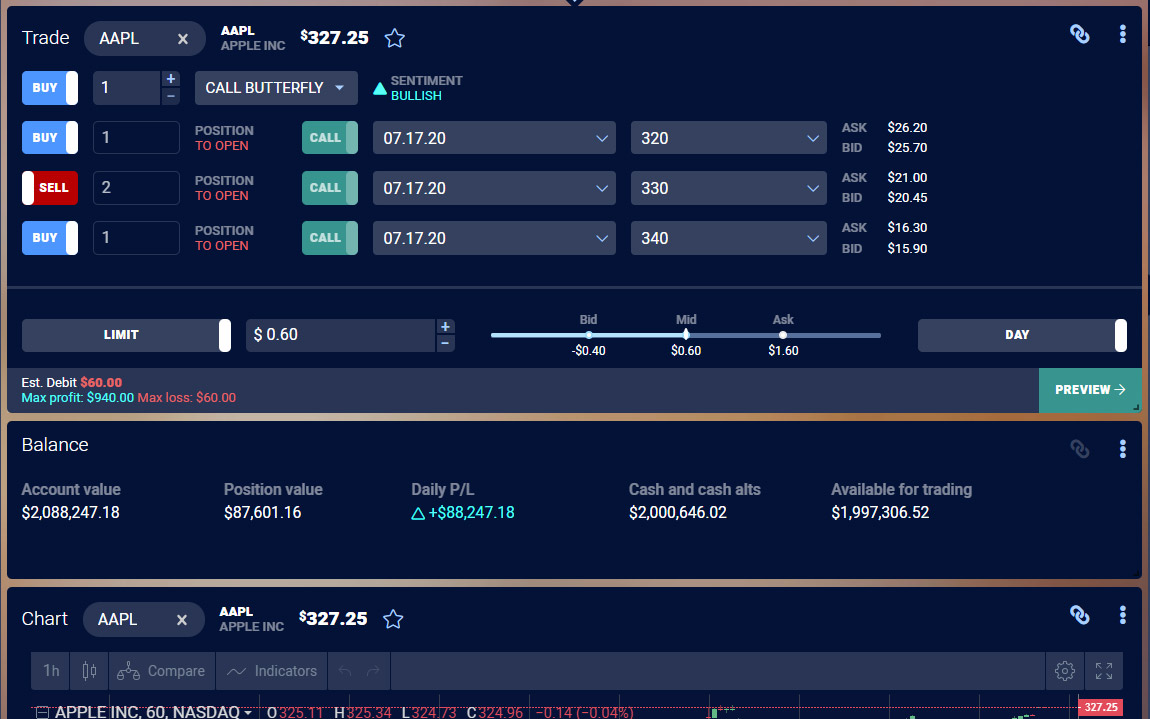Open the 1h chart interval selector
Viewport: 1150px width, 719px height.
click(51, 671)
